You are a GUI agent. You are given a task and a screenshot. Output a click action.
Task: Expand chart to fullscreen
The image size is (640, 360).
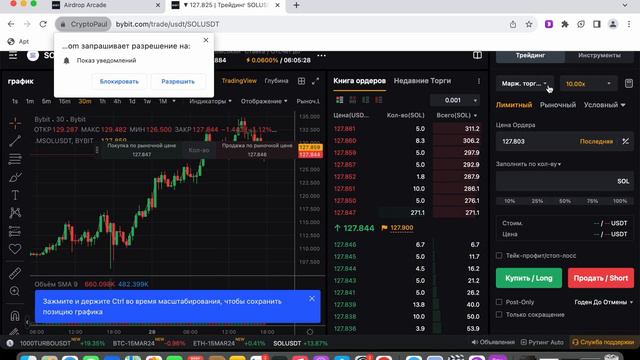pyautogui.click(x=316, y=81)
